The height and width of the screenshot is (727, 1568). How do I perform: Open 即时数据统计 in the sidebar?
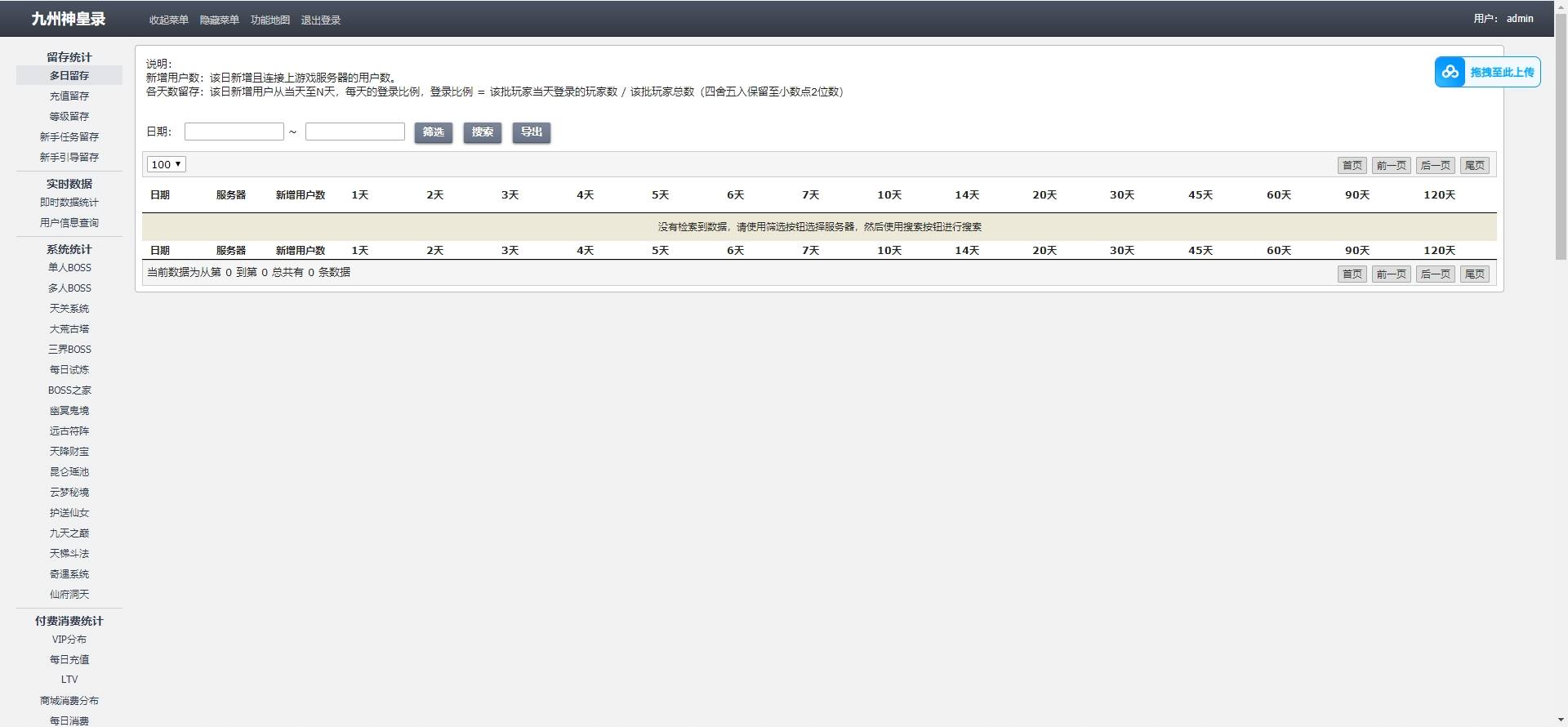tap(69, 203)
